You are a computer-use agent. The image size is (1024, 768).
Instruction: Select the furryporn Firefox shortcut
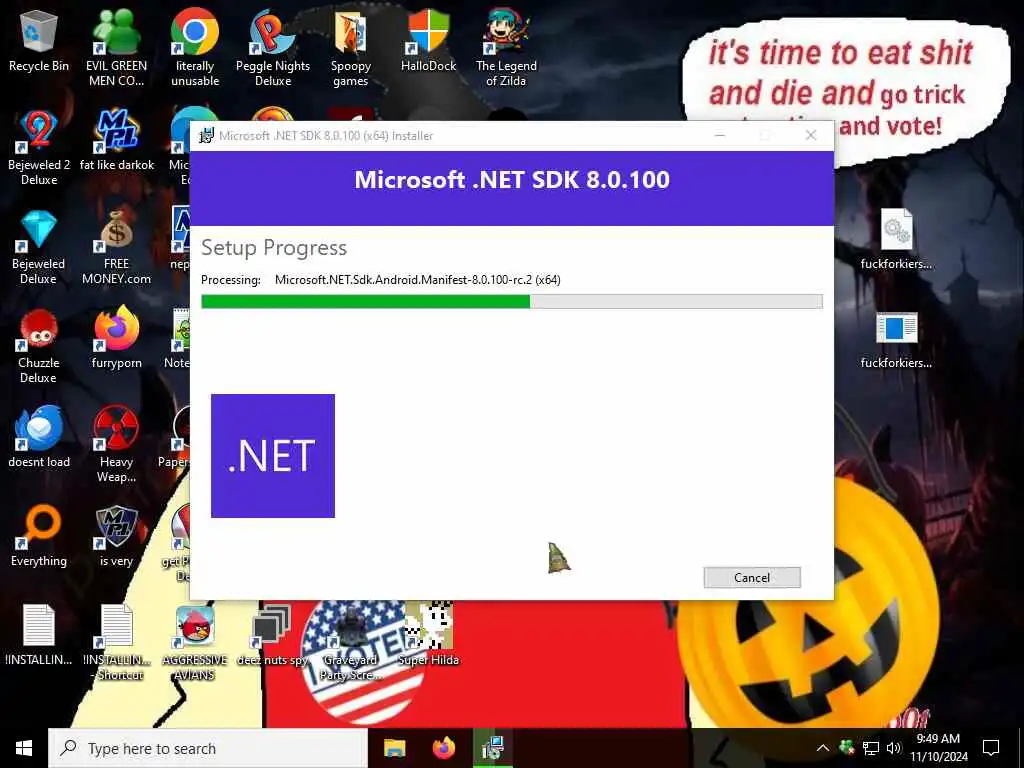pos(116,338)
